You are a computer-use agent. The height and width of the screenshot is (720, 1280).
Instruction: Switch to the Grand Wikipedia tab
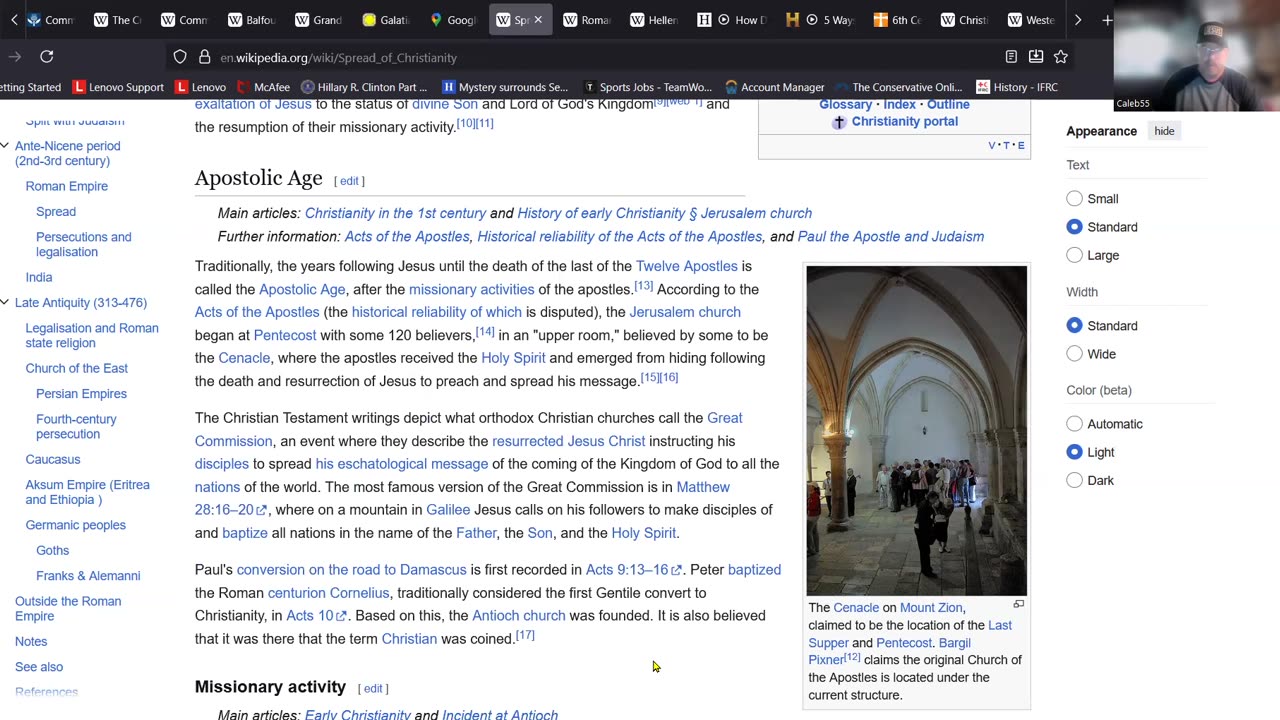click(318, 20)
